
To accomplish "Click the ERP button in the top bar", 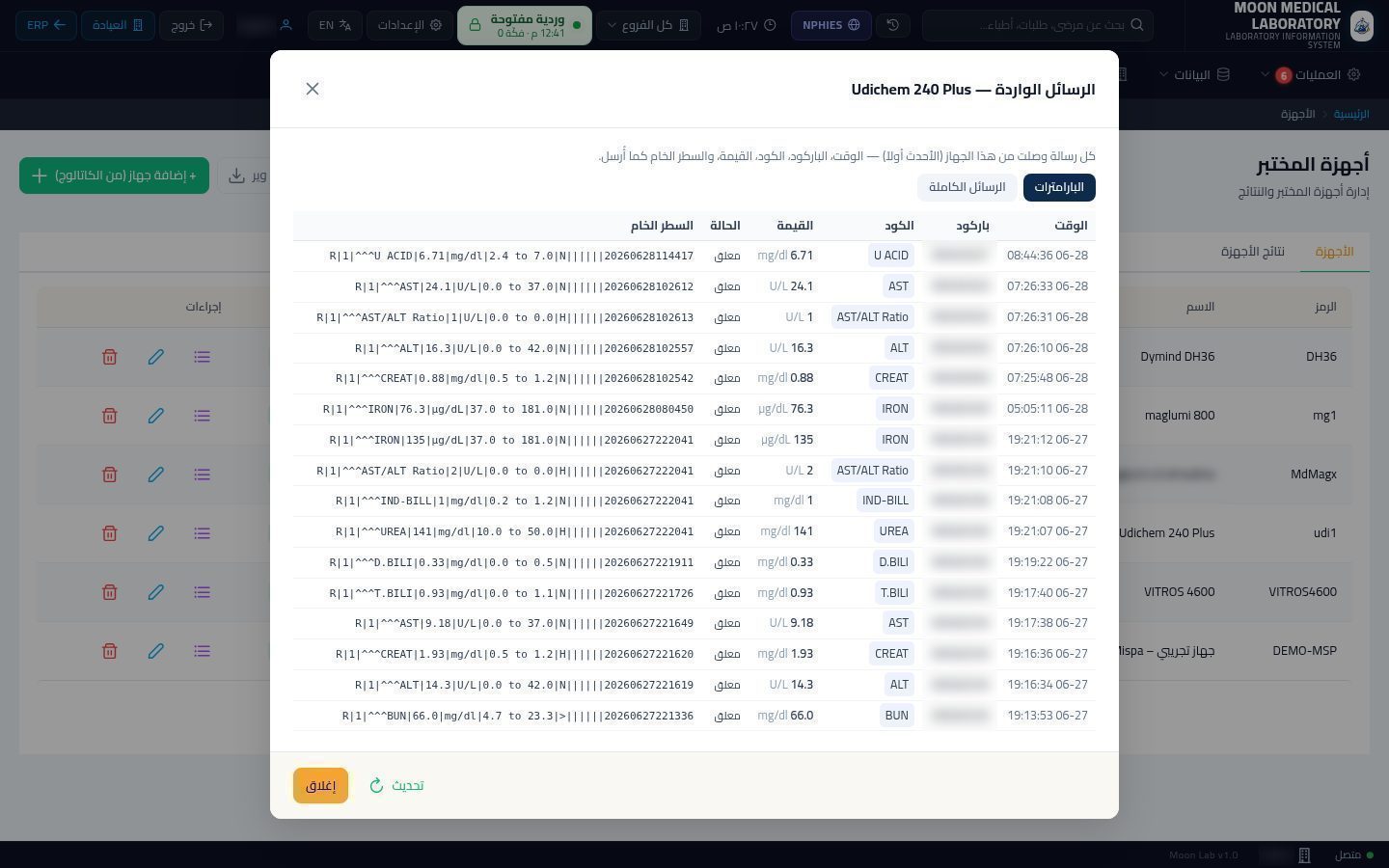I will [46, 25].
